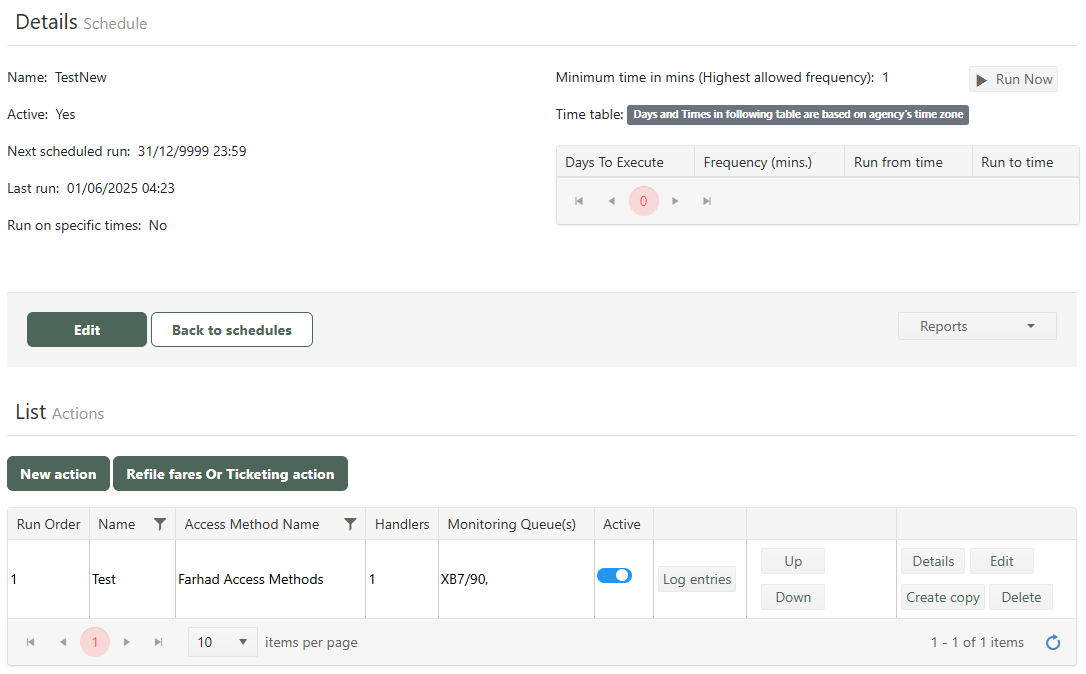Delete the Test action row
Screen dimensions: 1086x674
1021,597
